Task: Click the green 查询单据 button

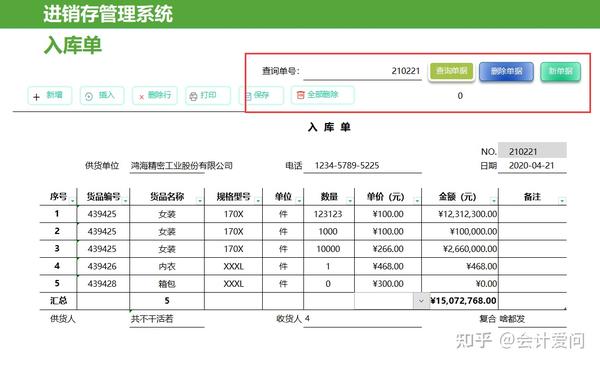Action: click(x=452, y=72)
